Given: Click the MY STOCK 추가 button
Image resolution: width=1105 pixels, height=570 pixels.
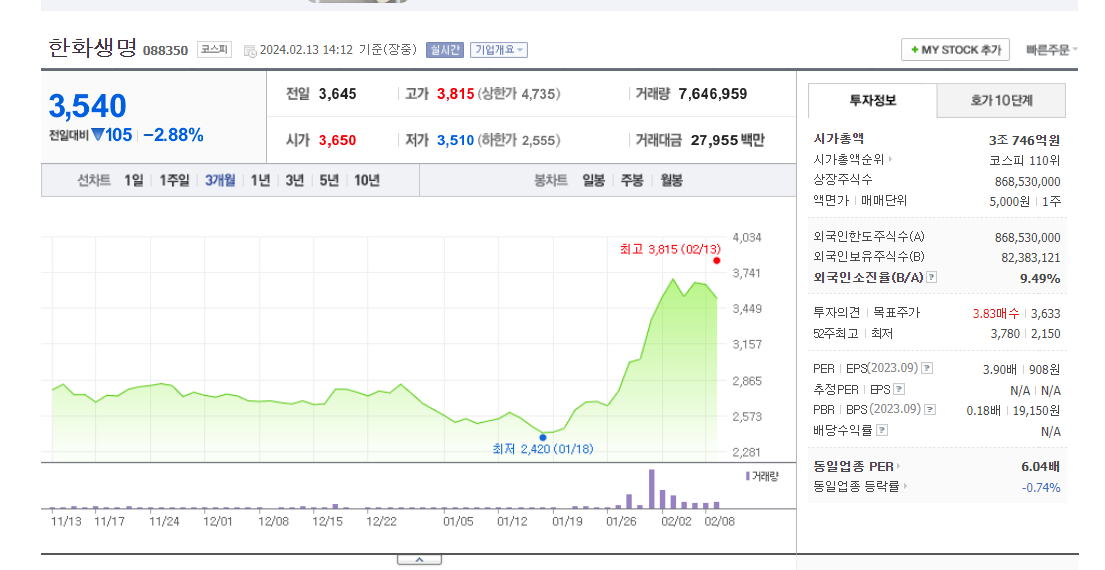Looking at the screenshot, I should tap(955, 50).
